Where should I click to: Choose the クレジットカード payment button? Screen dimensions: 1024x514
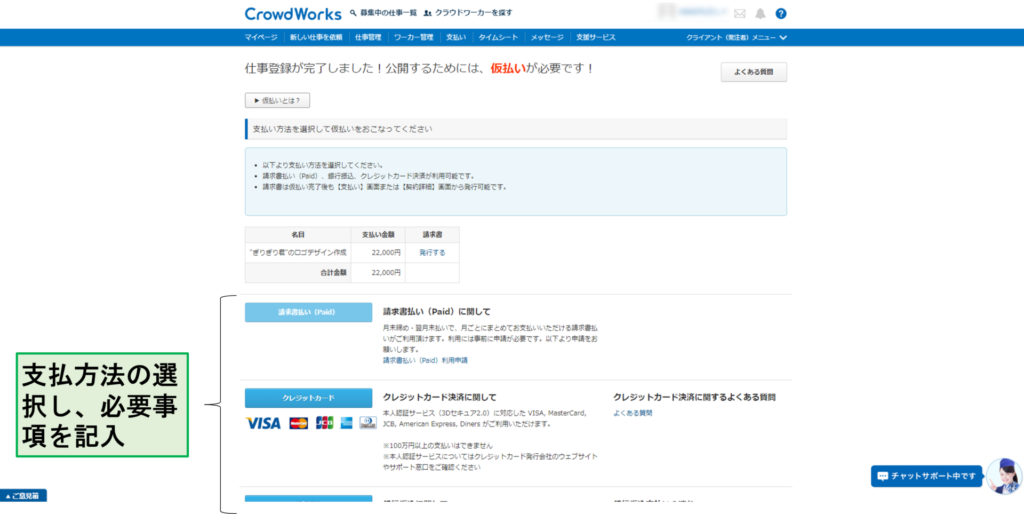(x=308, y=398)
